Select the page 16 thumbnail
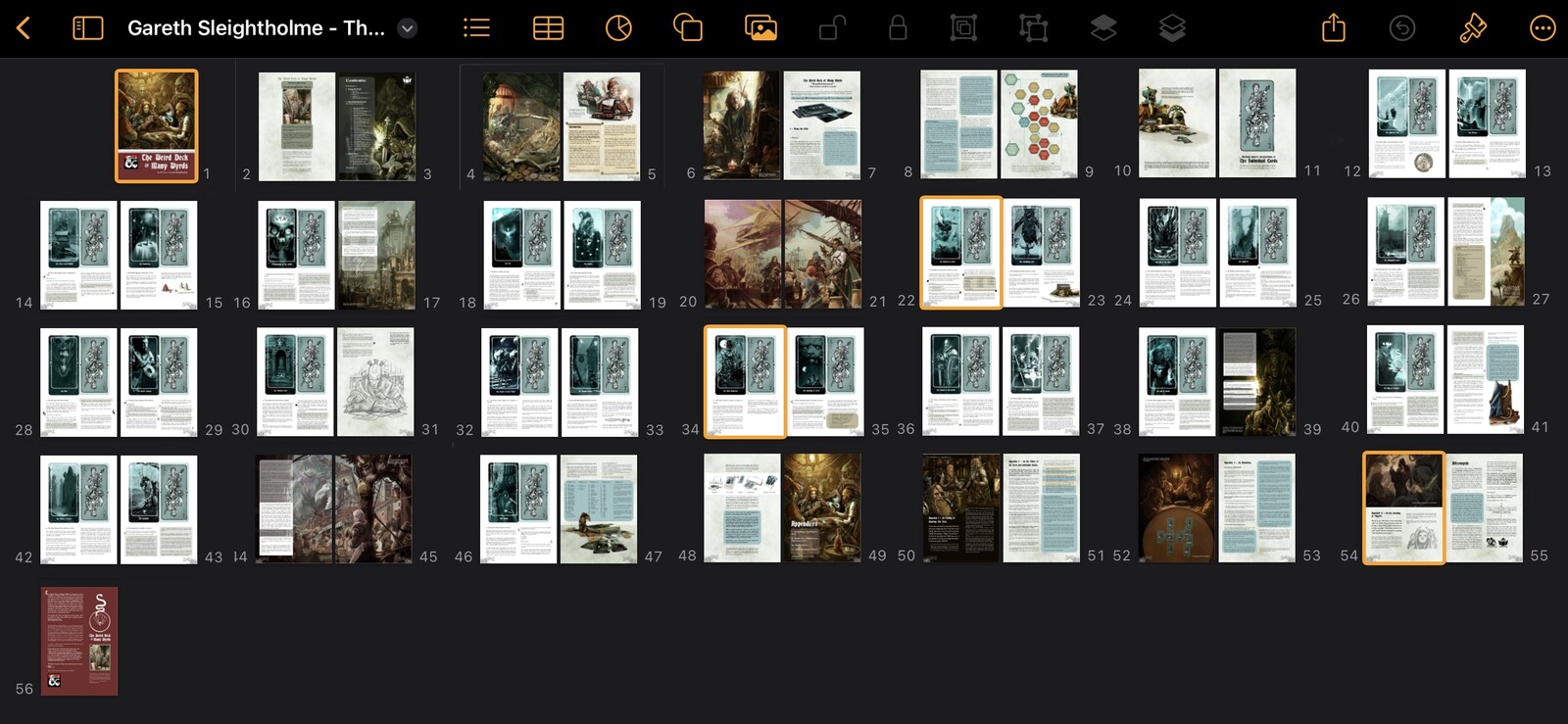1568x724 pixels. point(296,256)
